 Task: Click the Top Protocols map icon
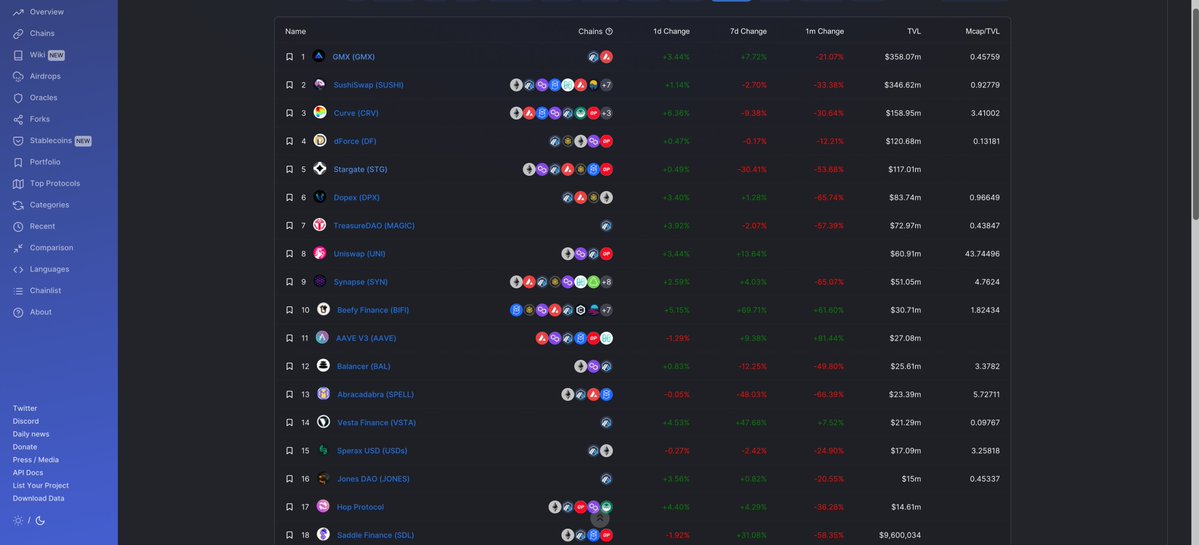click(19, 184)
